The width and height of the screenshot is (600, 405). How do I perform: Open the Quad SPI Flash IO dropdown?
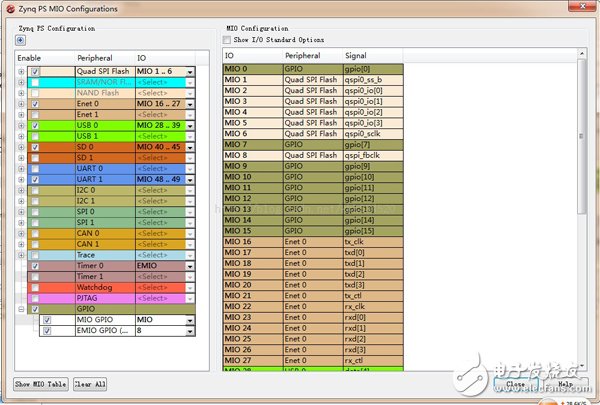pyautogui.click(x=190, y=73)
